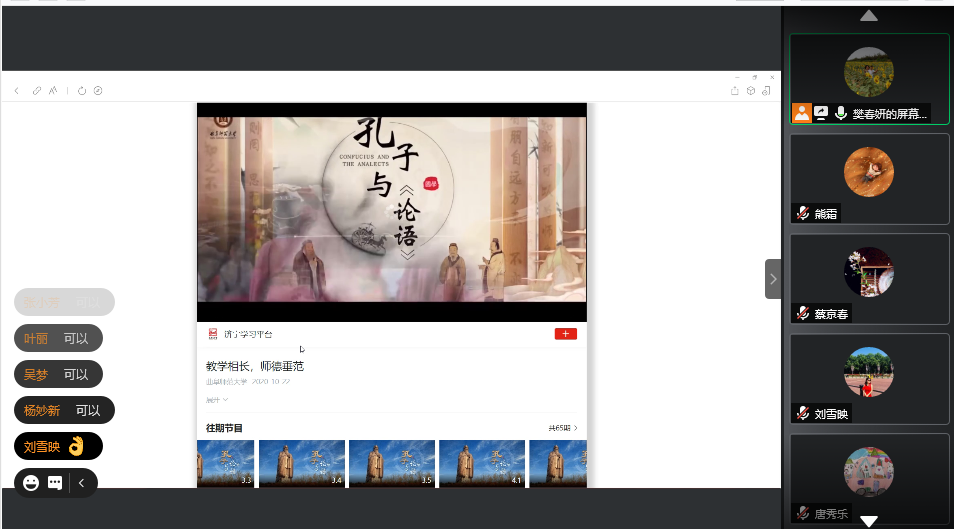
Task: Open the emoji reaction picker
Action: tap(31, 483)
